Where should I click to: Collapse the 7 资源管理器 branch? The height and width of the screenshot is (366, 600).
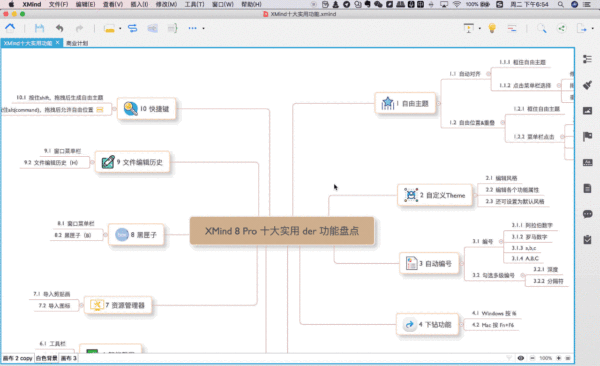coord(81,305)
